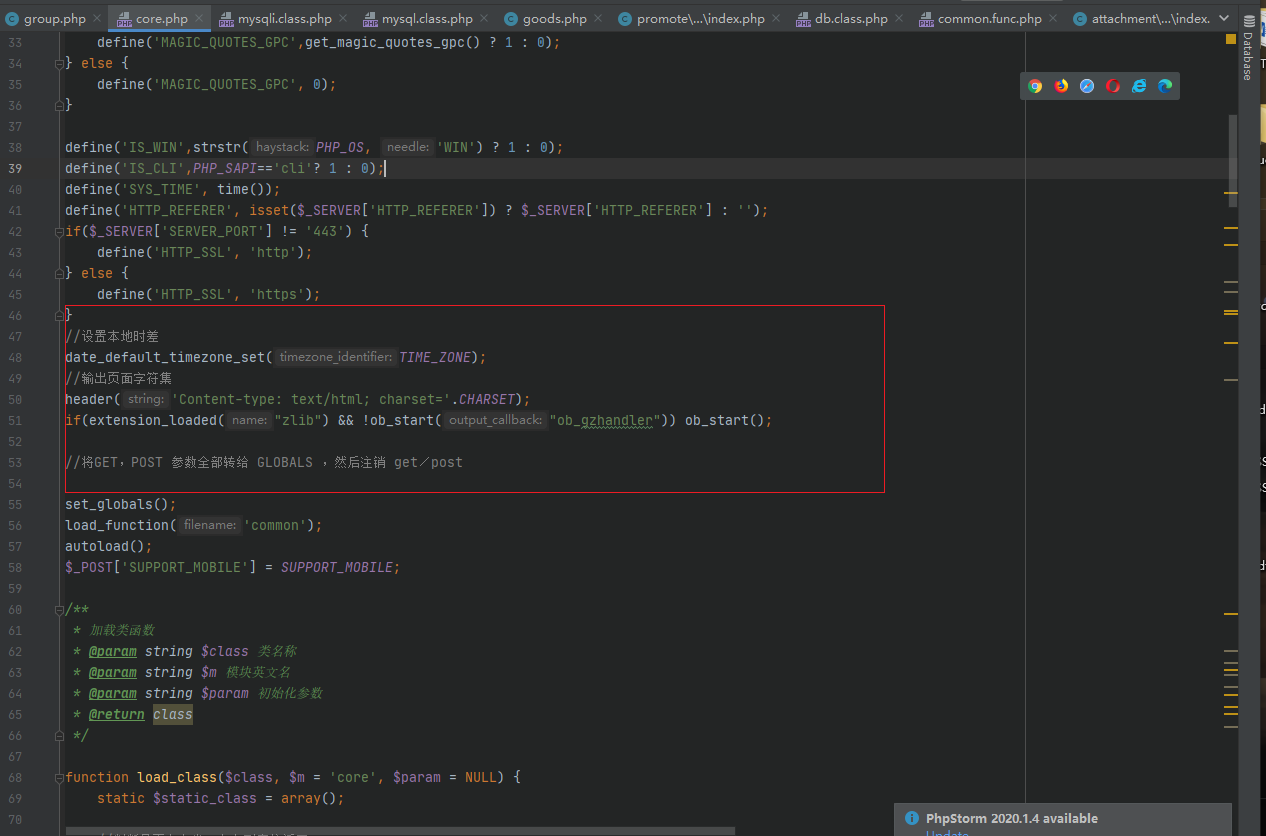Click the yellow inspection indicator at top of scrollbar
Image resolution: width=1266 pixels, height=836 pixels.
click(1231, 38)
